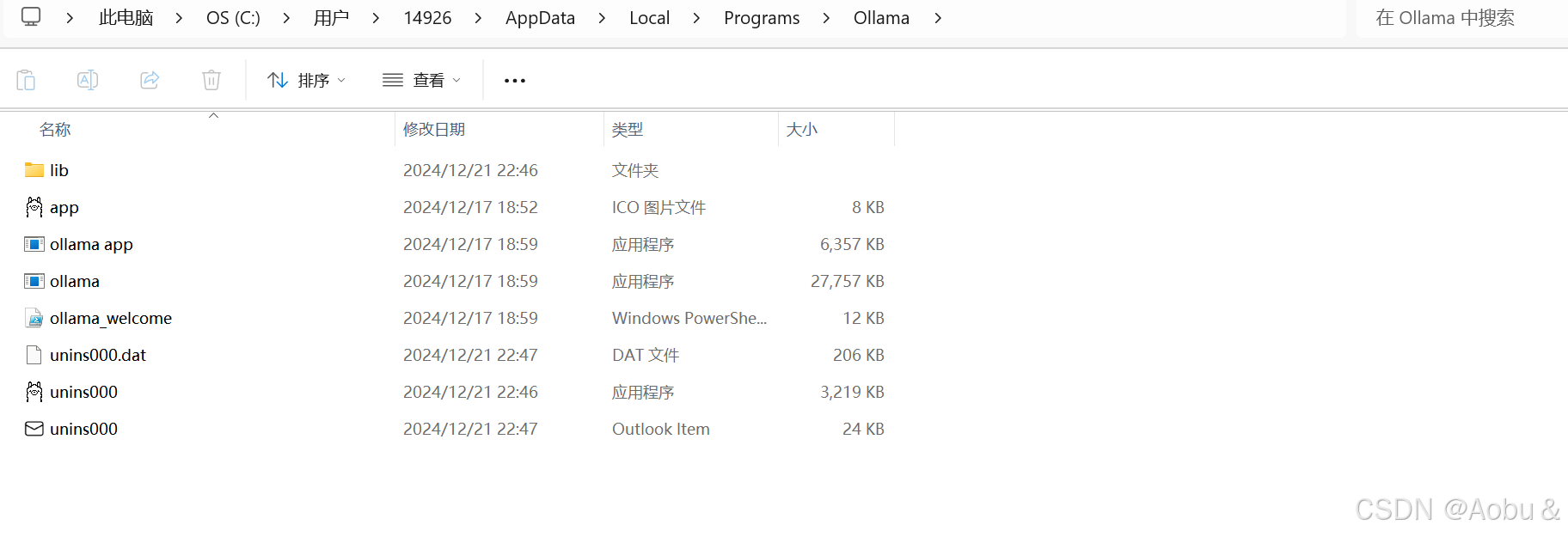Open the three-dots more options menu

pyautogui.click(x=515, y=81)
